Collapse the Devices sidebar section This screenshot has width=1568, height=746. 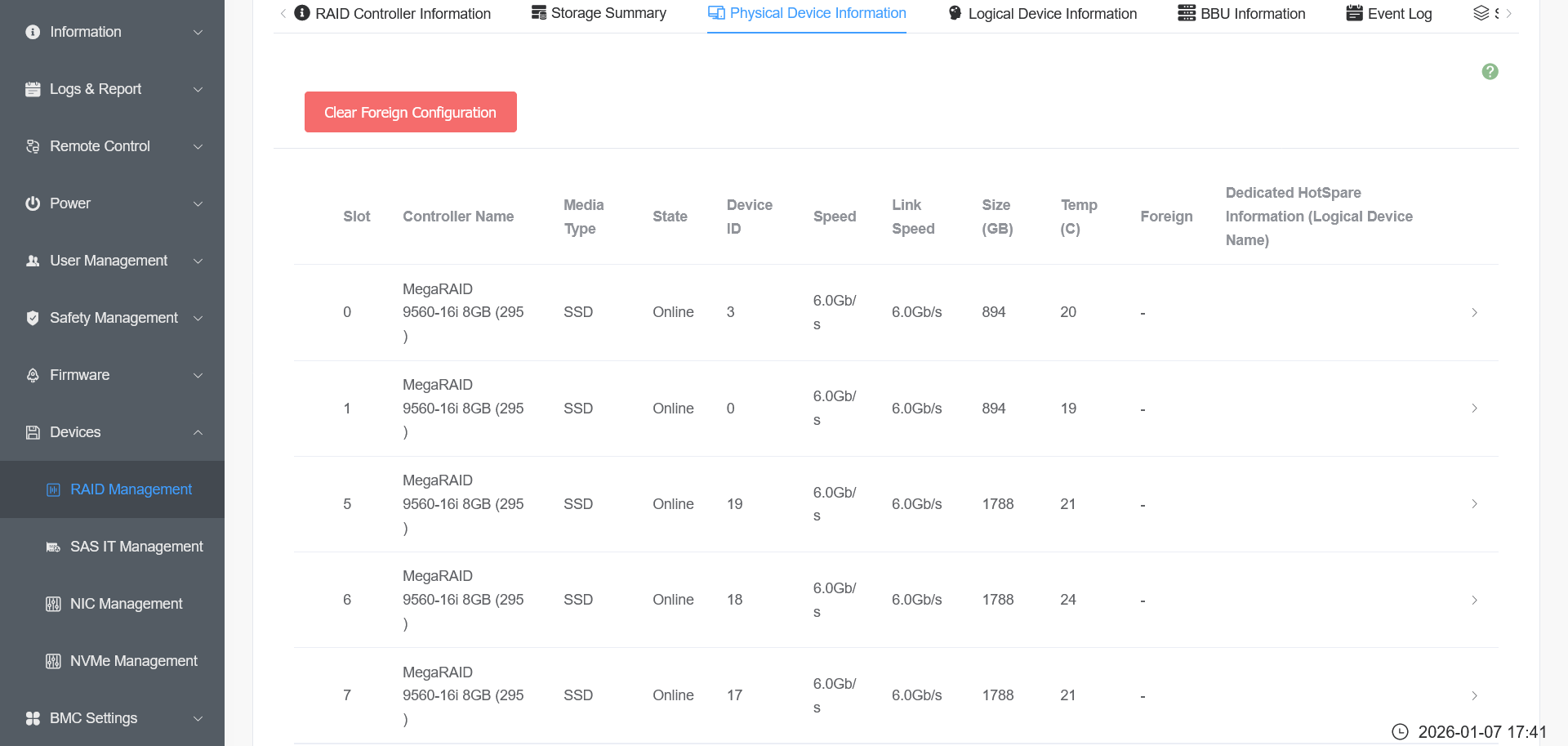198,432
